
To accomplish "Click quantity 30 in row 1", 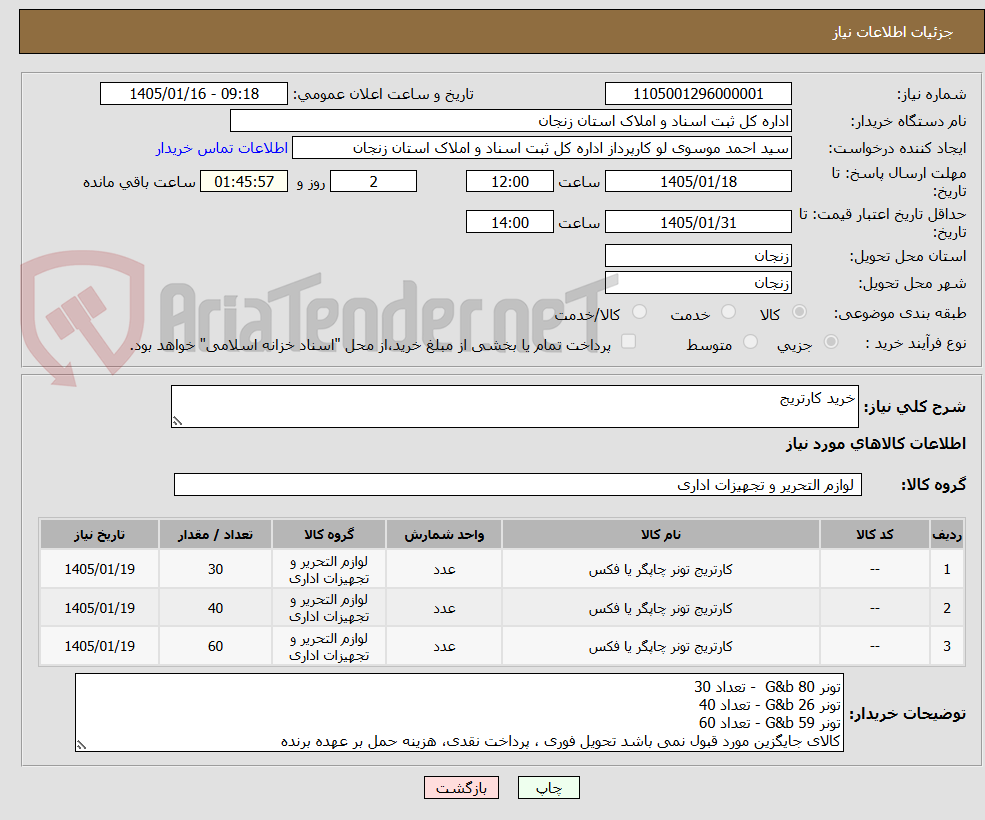I will pyautogui.click(x=215, y=569).
